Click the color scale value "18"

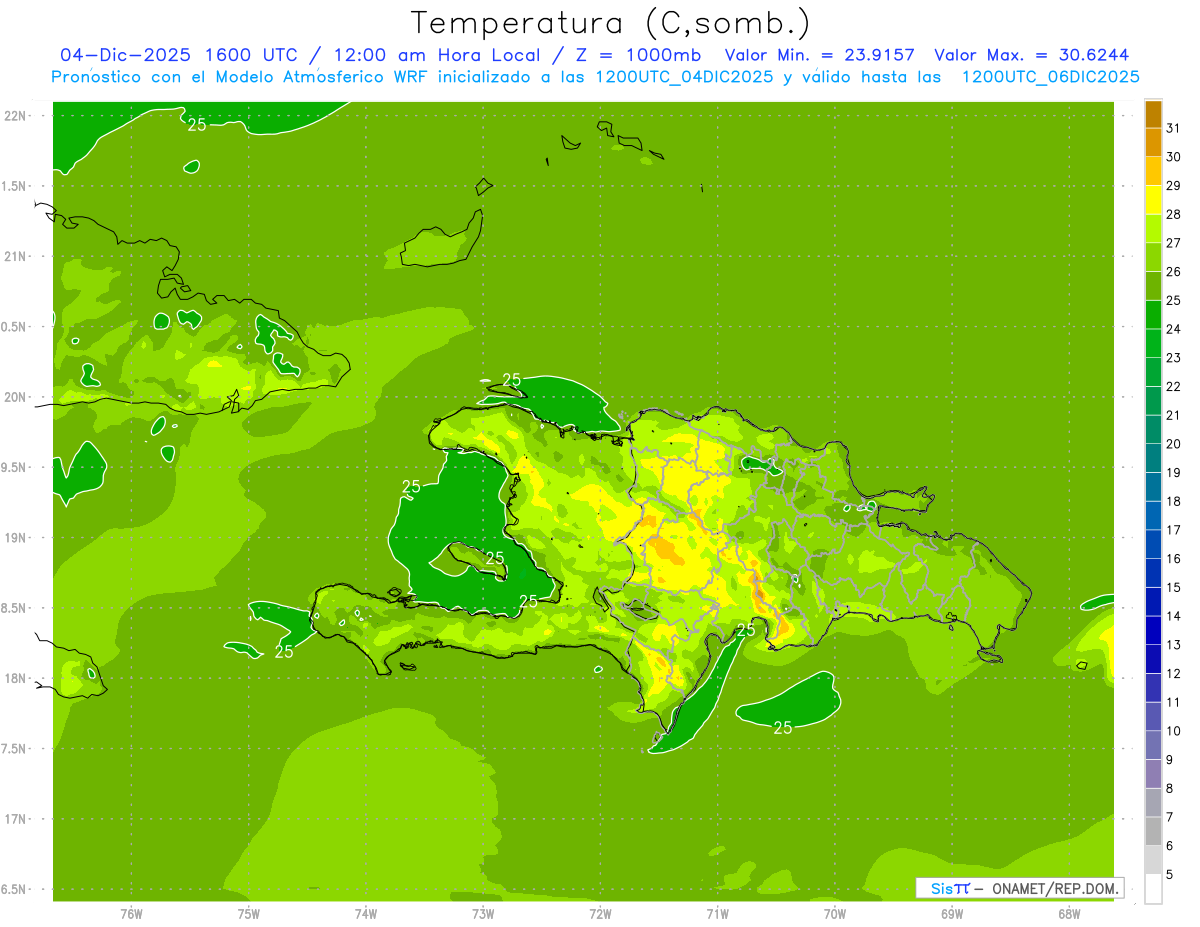(x=1174, y=501)
